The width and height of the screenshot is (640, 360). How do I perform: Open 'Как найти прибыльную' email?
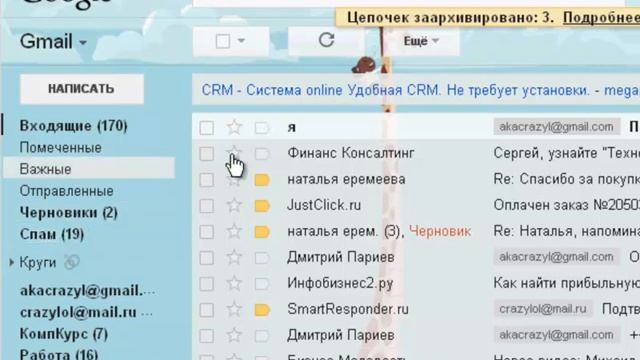(x=567, y=283)
